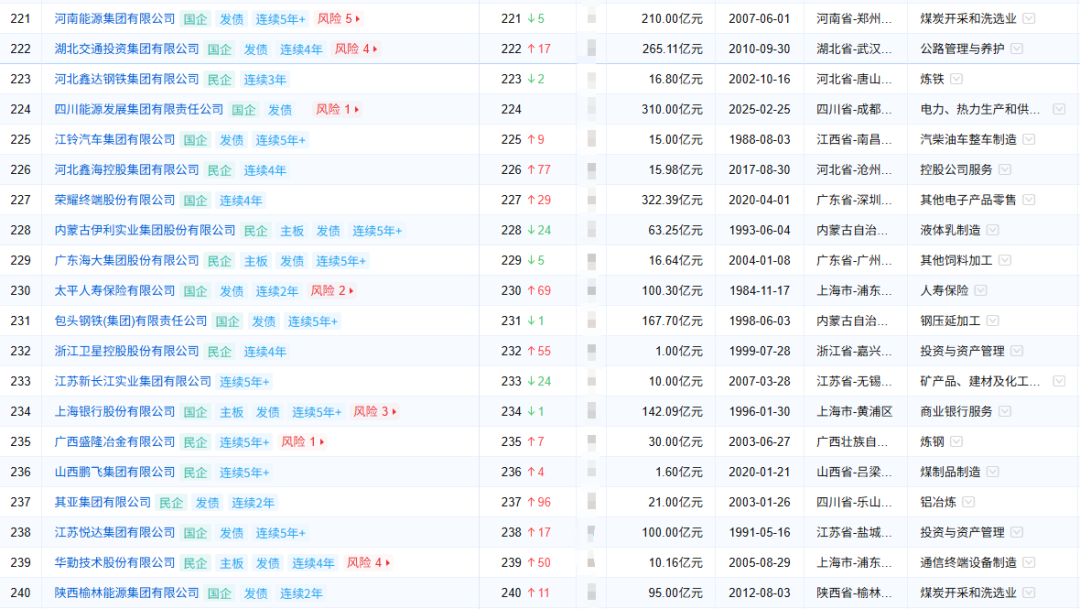Open industry dropdown beside 公路管理与养护
Viewport: 1080px width, 609px height.
pos(1017,49)
